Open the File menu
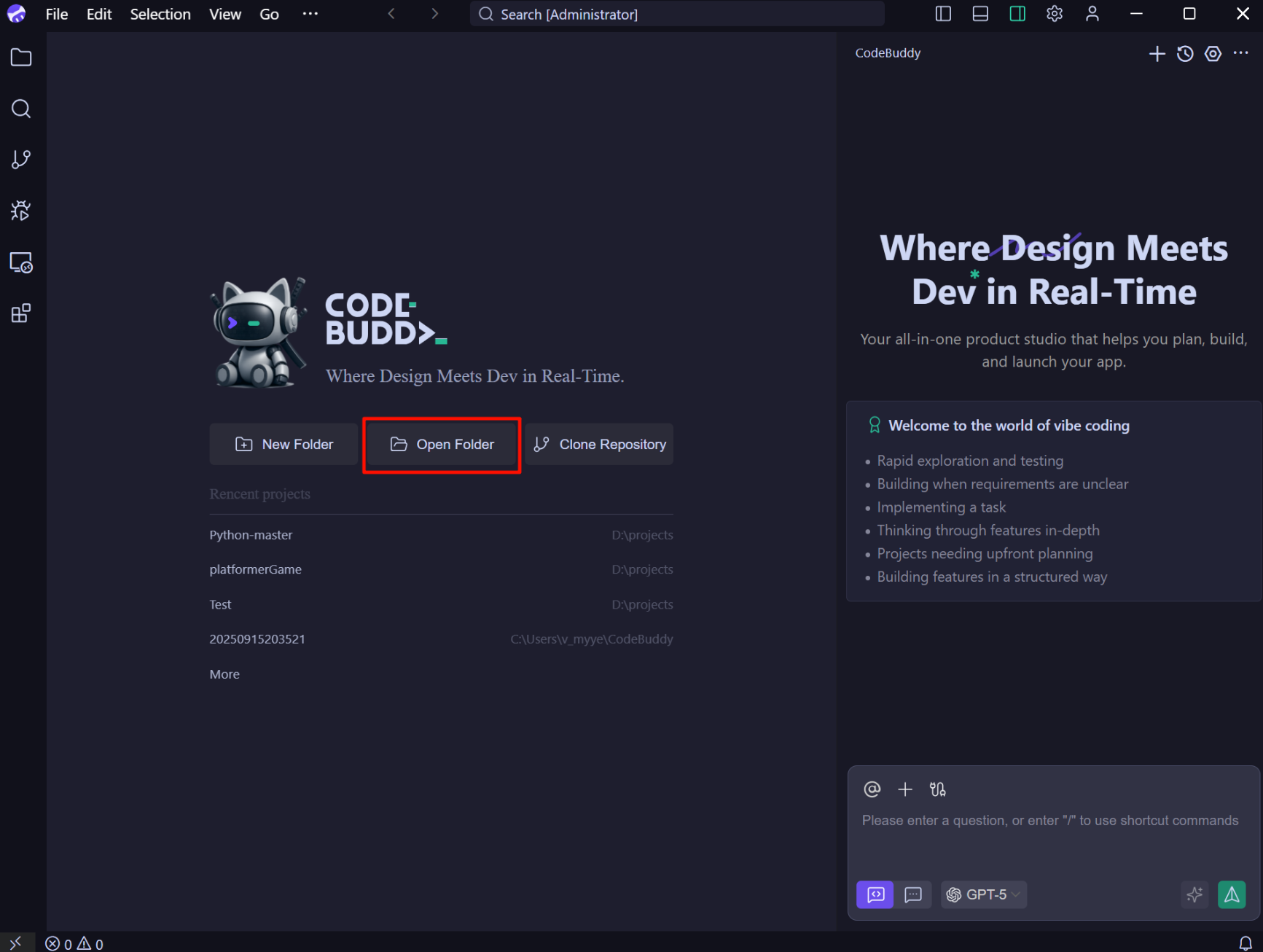 (x=56, y=14)
